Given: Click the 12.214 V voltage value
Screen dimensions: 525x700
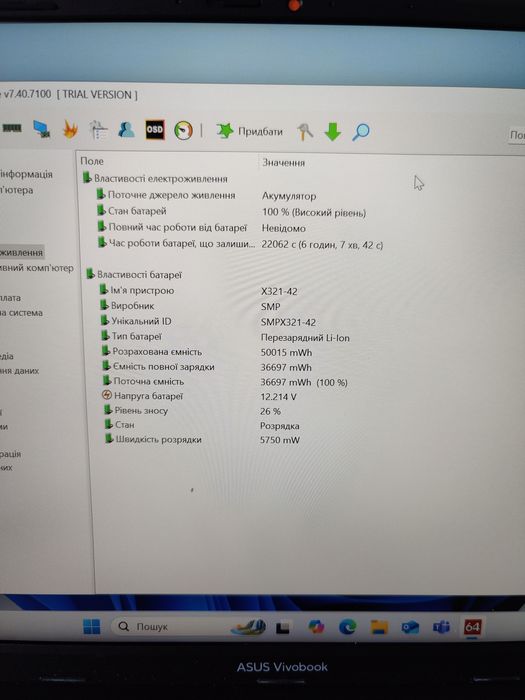Looking at the screenshot, I should pyautogui.click(x=279, y=396).
